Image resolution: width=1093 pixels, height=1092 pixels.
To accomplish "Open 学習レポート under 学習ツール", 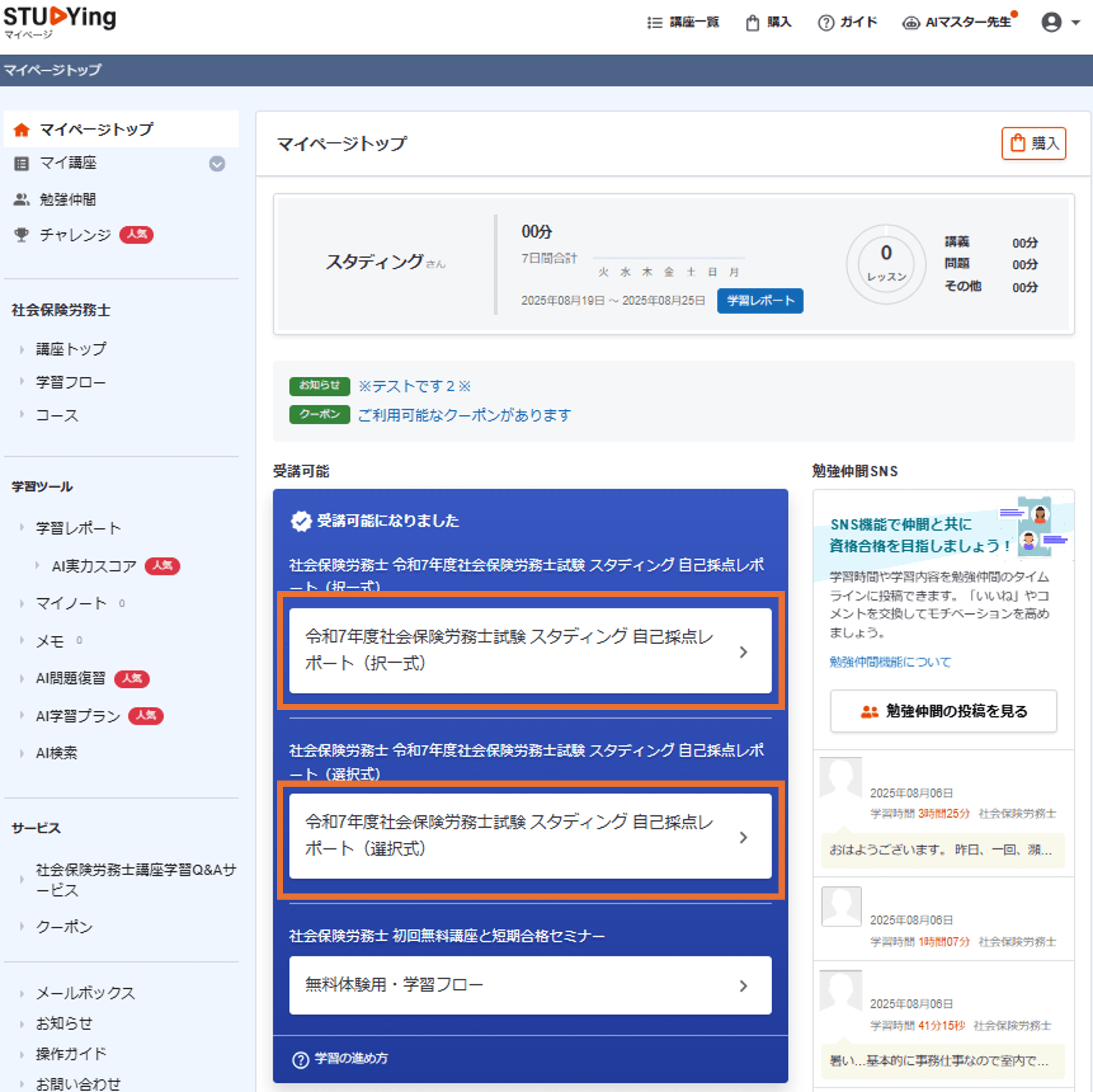I will (x=79, y=528).
